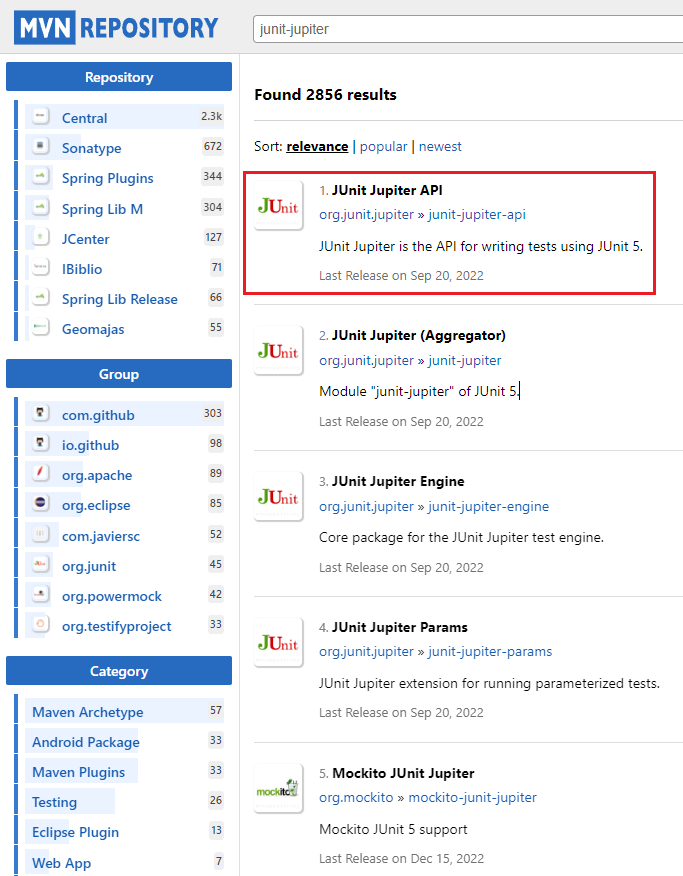Select the Testing category filter

click(54, 802)
